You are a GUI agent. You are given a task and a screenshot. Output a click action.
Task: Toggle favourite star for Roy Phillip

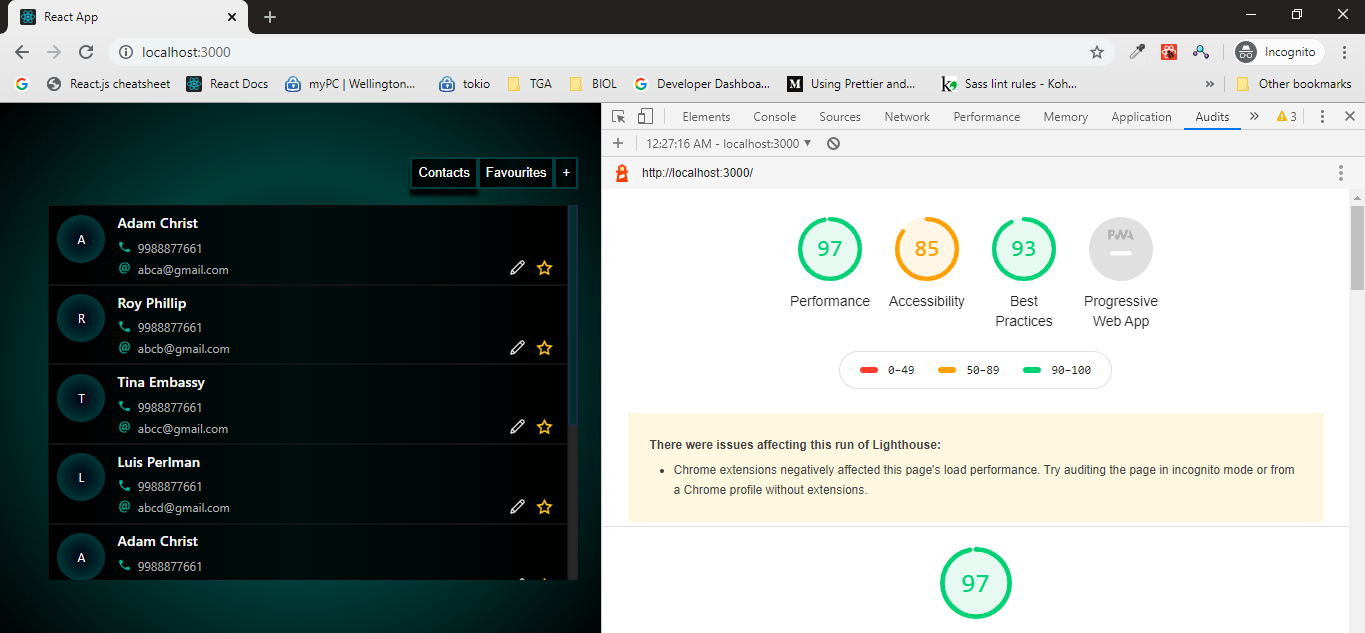pyautogui.click(x=544, y=348)
